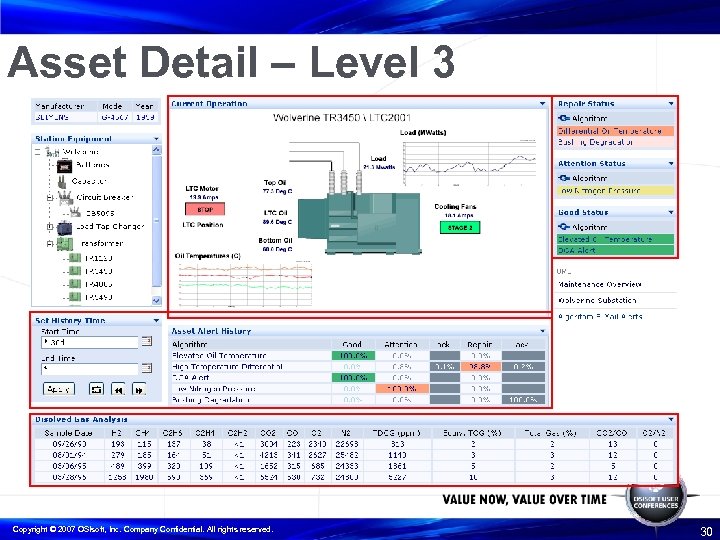Select the Load Tap Changer icon

(65, 227)
